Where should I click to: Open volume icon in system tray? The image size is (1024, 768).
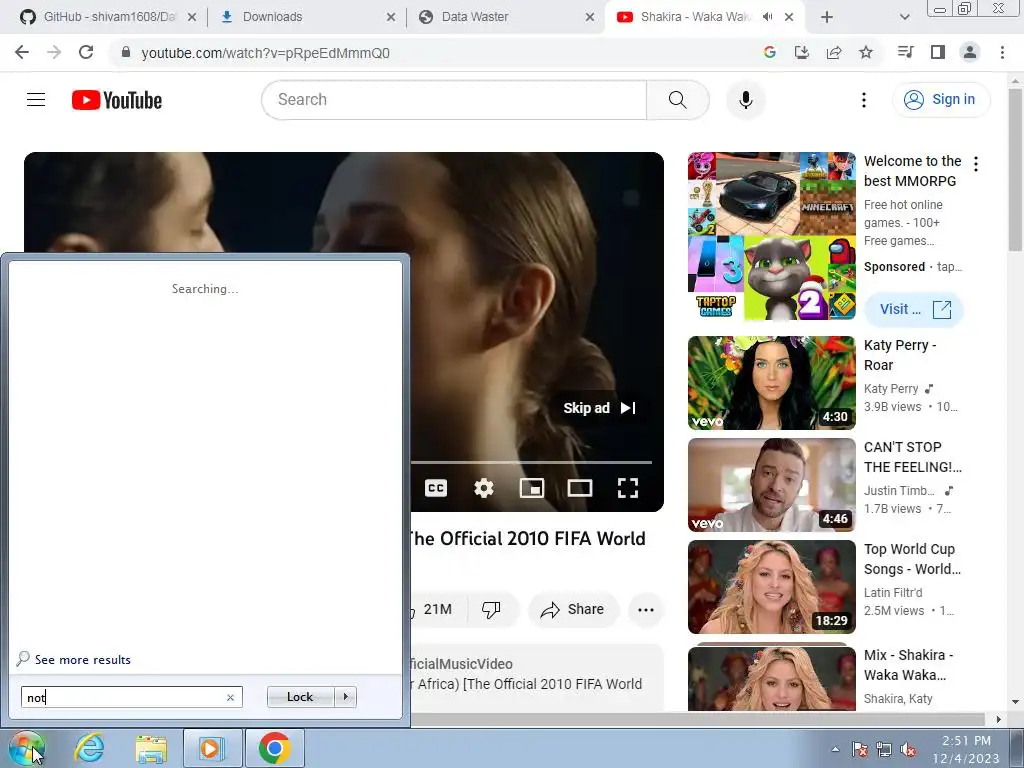click(x=908, y=749)
